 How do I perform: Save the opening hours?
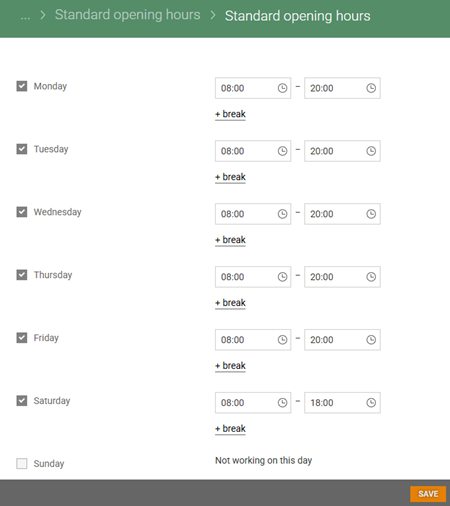pyautogui.click(x=428, y=494)
